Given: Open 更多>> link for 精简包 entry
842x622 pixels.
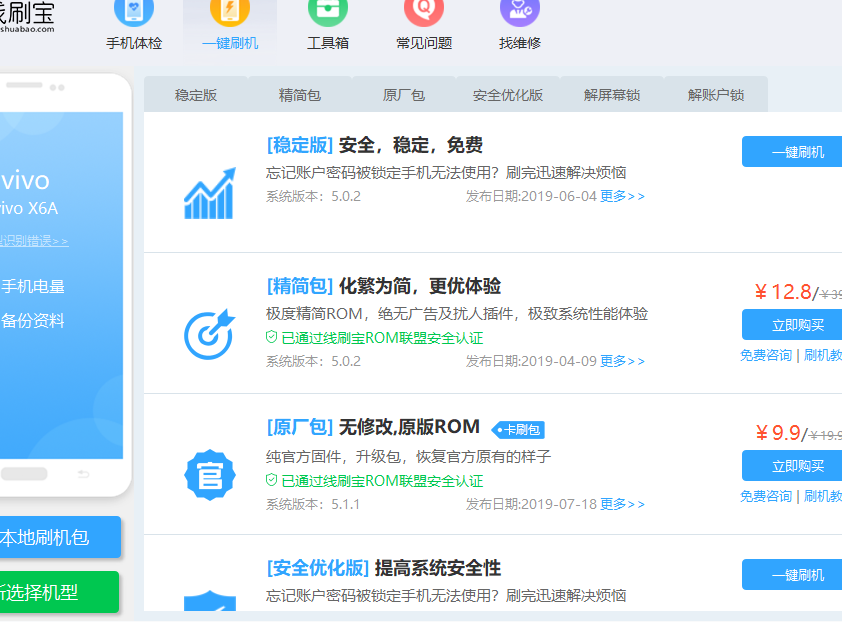Looking at the screenshot, I should coord(622,361).
